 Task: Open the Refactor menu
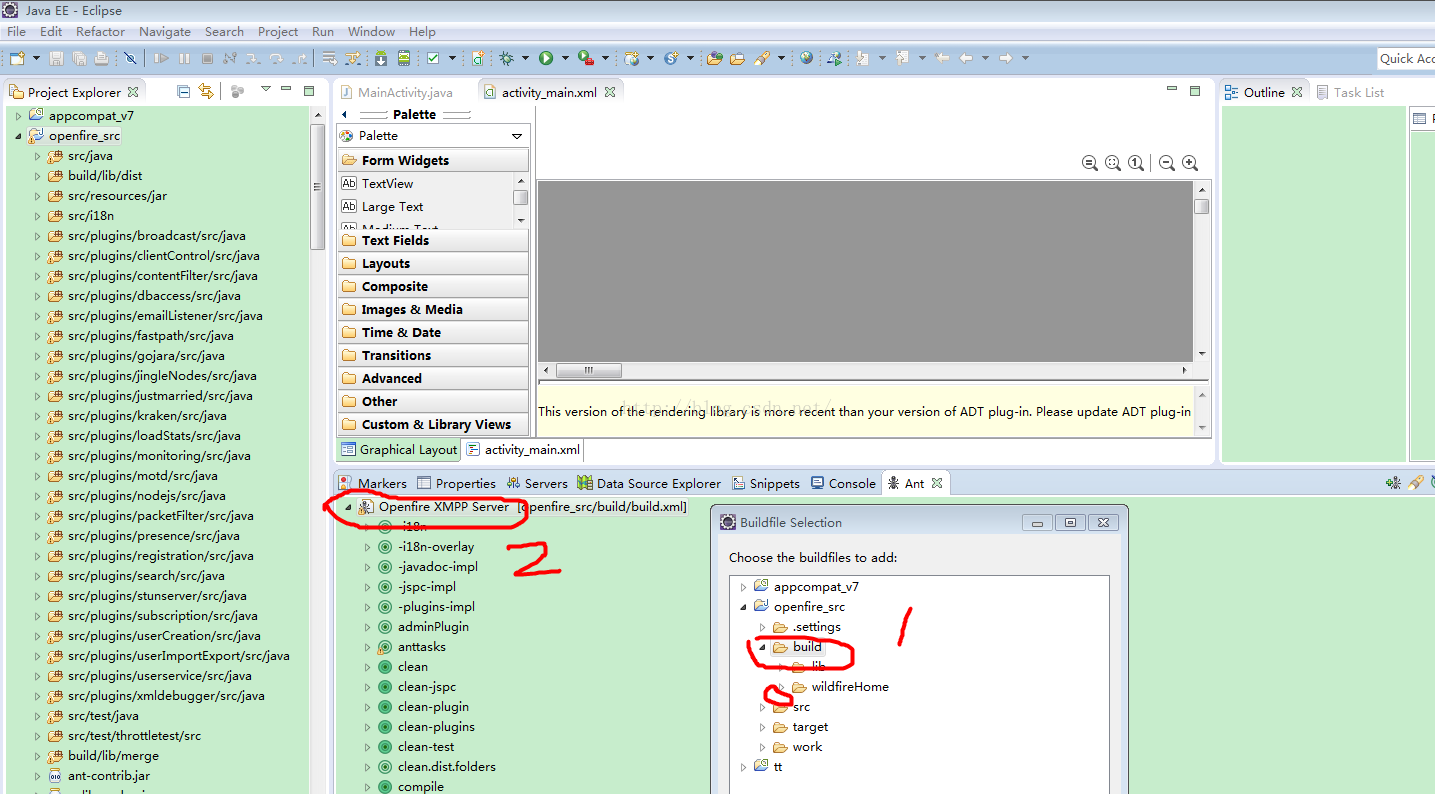tap(100, 31)
